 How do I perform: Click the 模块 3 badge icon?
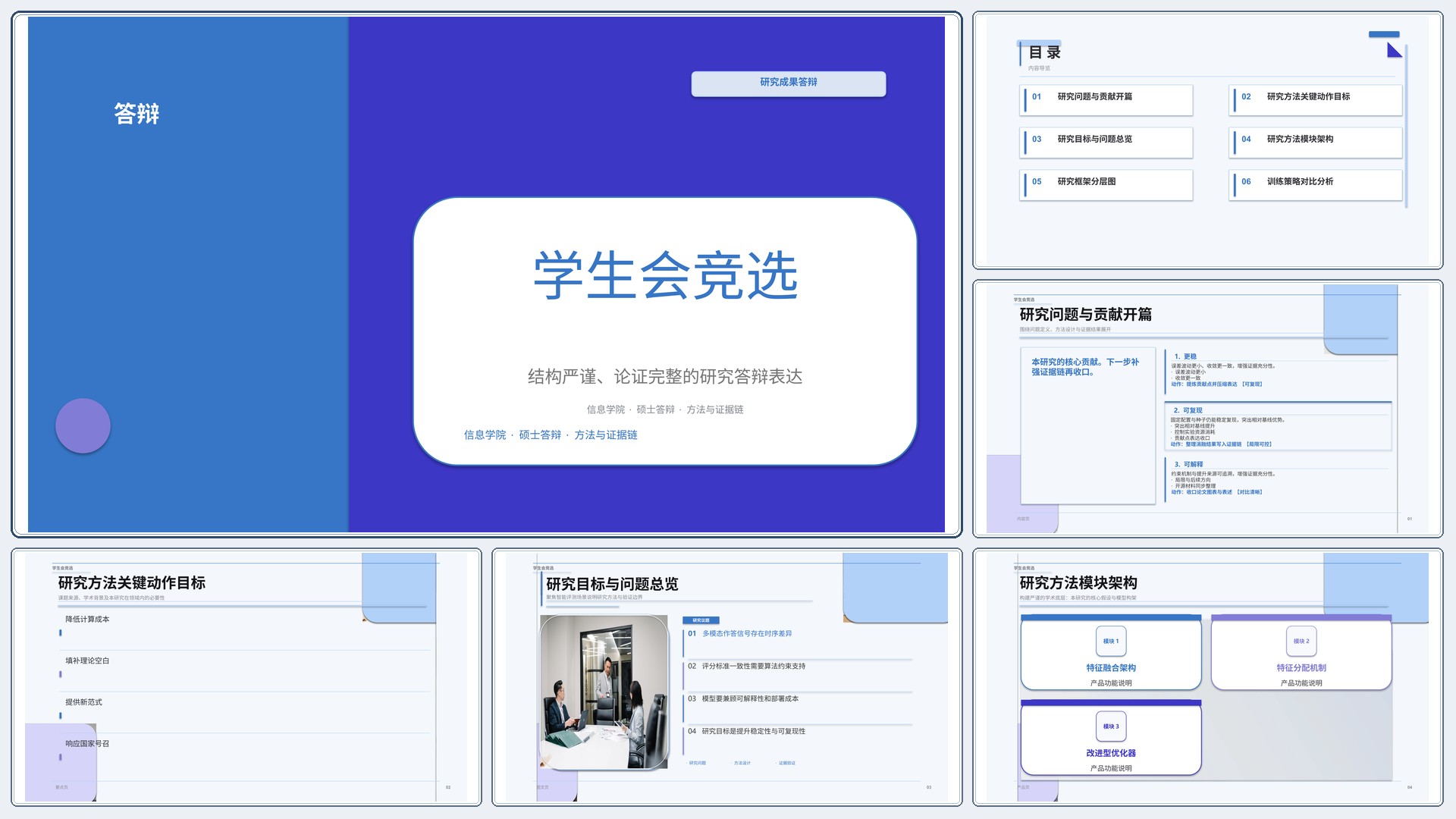coord(1111,726)
